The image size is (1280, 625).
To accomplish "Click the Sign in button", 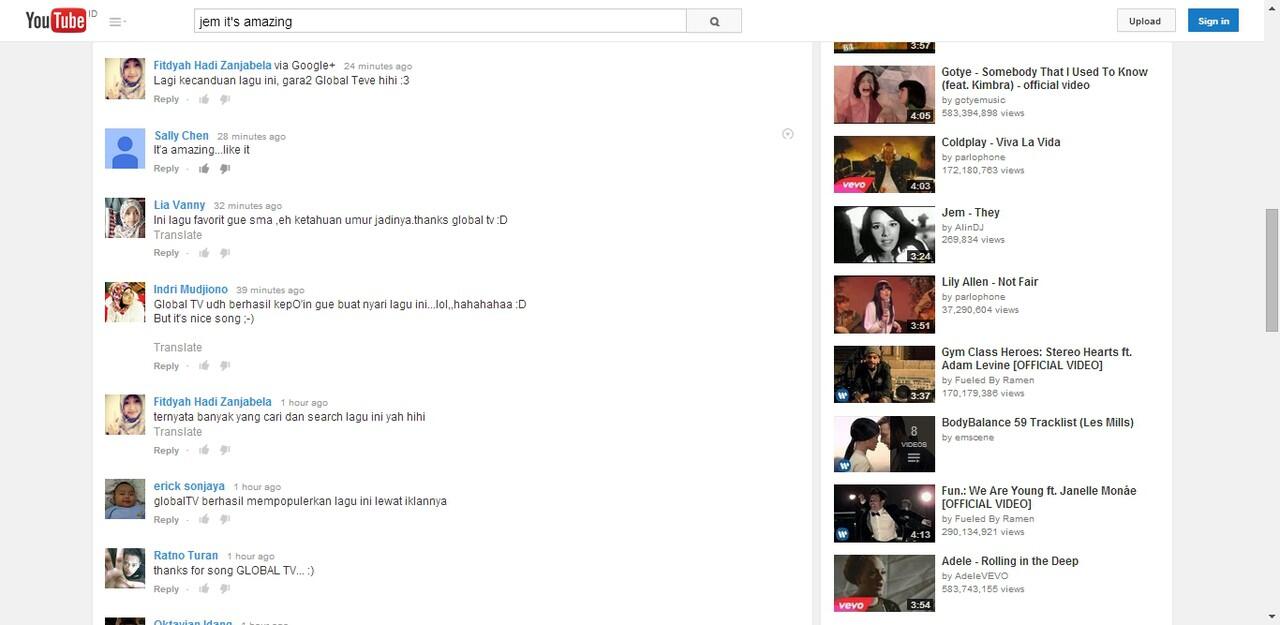I will coord(1213,21).
